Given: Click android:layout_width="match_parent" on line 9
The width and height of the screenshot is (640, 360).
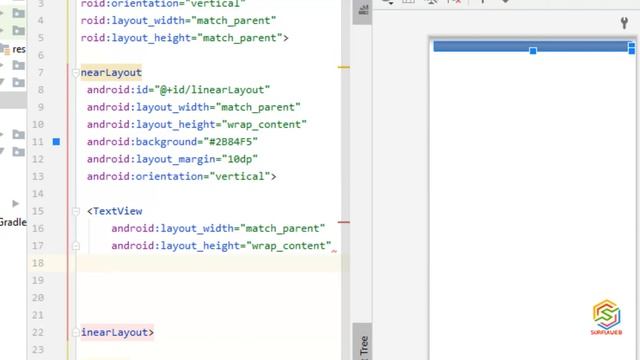Looking at the screenshot, I should click(x=193, y=107).
